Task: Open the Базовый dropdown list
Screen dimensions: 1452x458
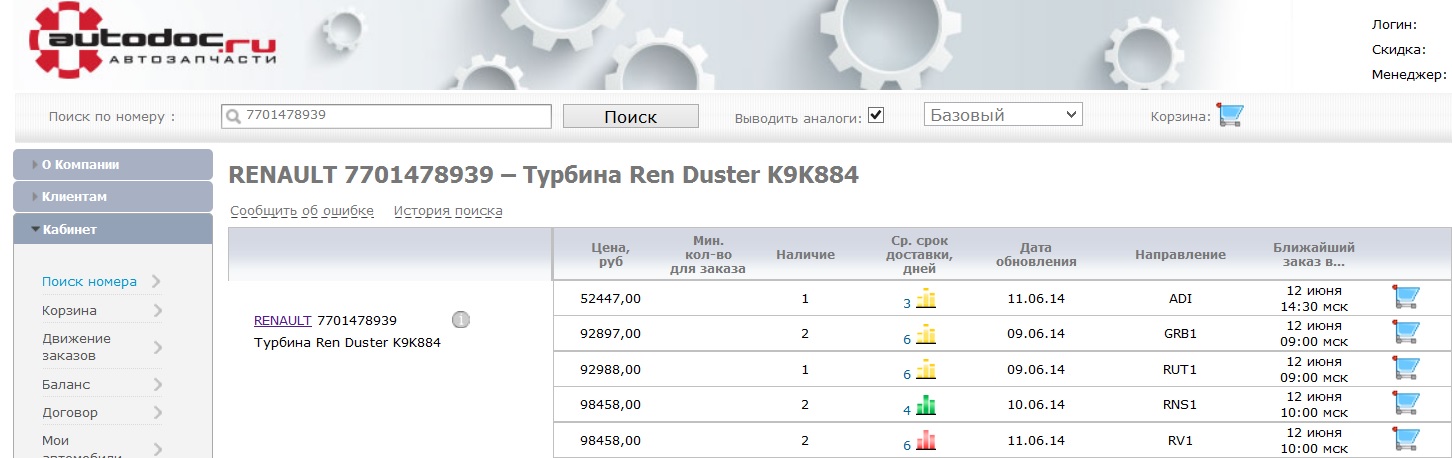Action: (1003, 115)
